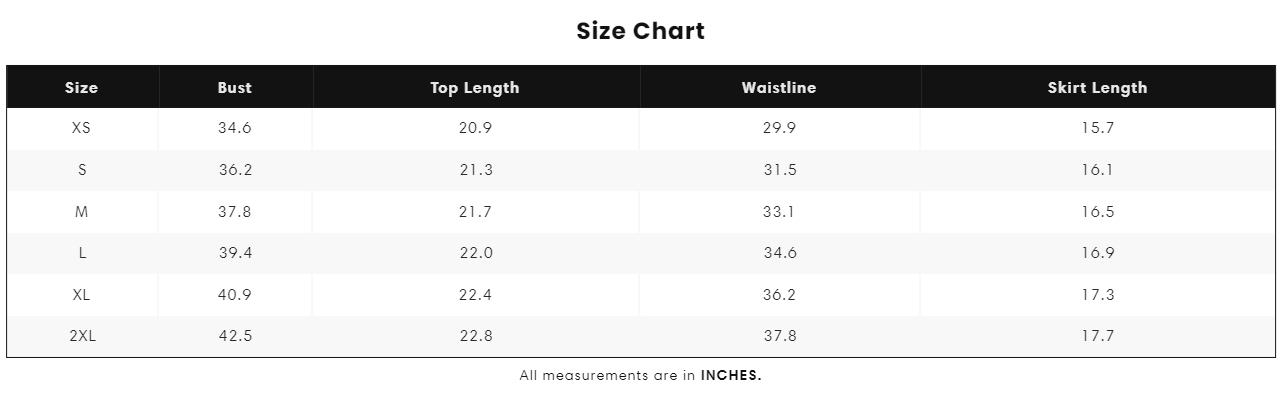Click the INCHES measurement note
The height and width of the screenshot is (395, 1283).
click(731, 376)
